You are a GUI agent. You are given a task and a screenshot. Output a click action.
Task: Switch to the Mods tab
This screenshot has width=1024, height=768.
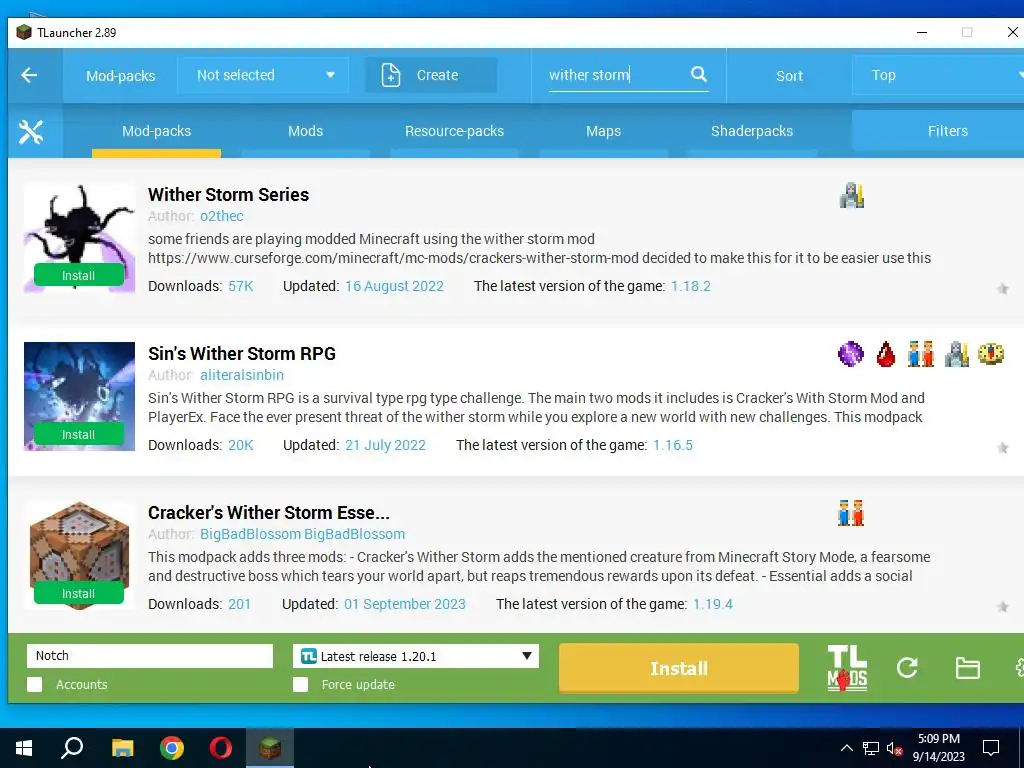pos(306,131)
